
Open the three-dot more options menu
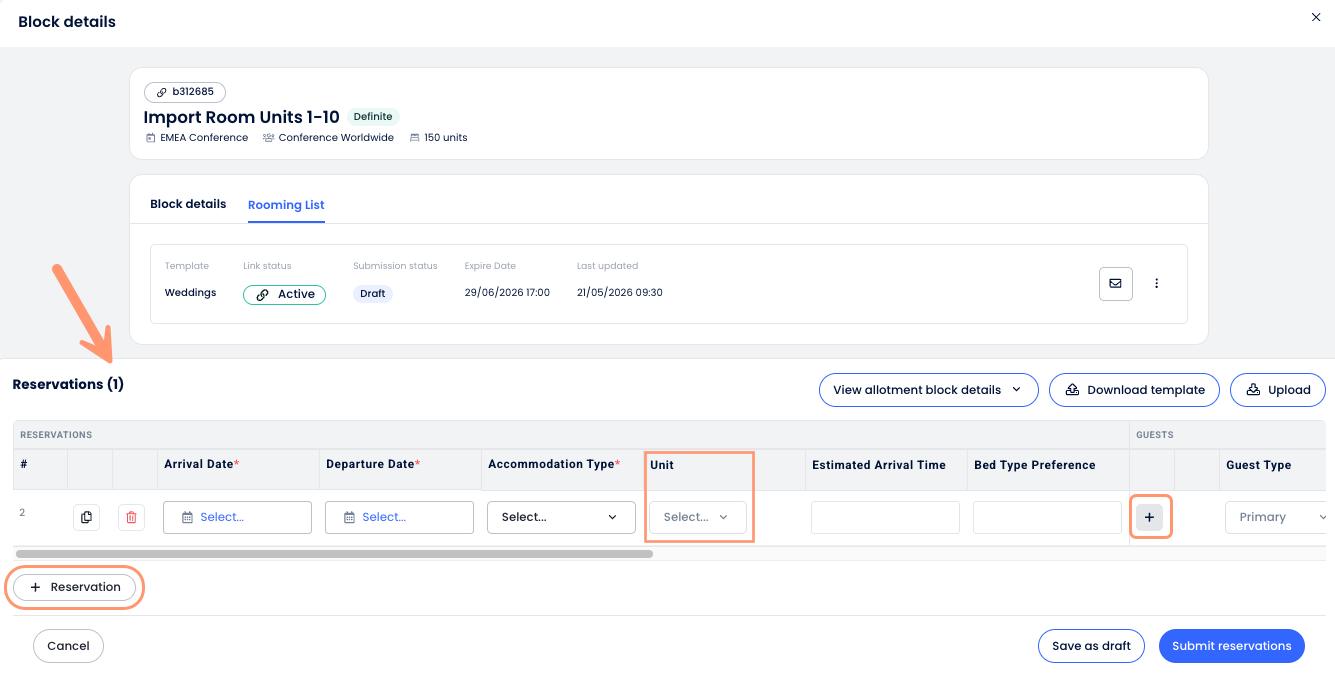tap(1157, 283)
